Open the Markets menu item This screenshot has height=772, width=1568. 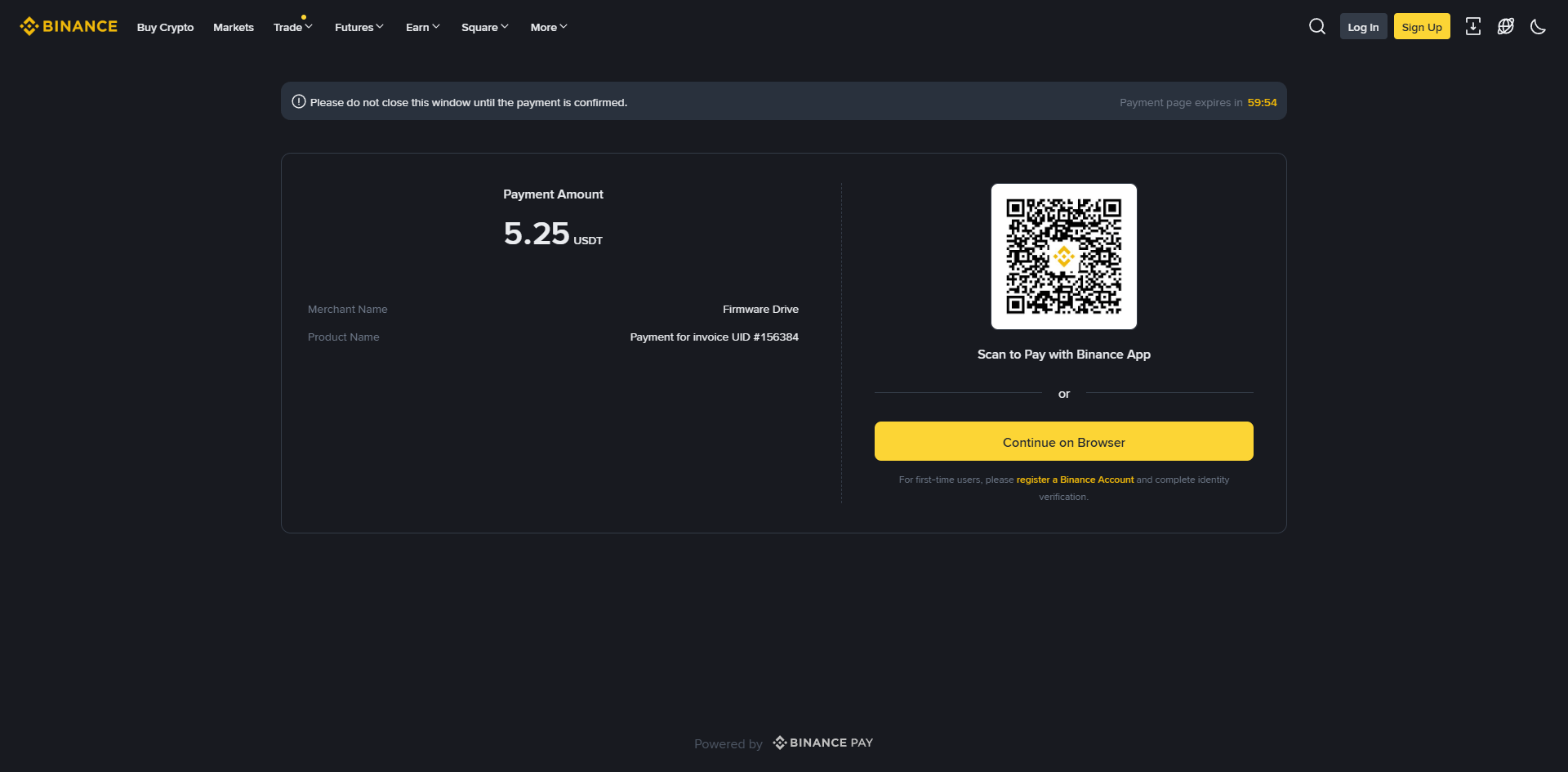click(x=234, y=28)
